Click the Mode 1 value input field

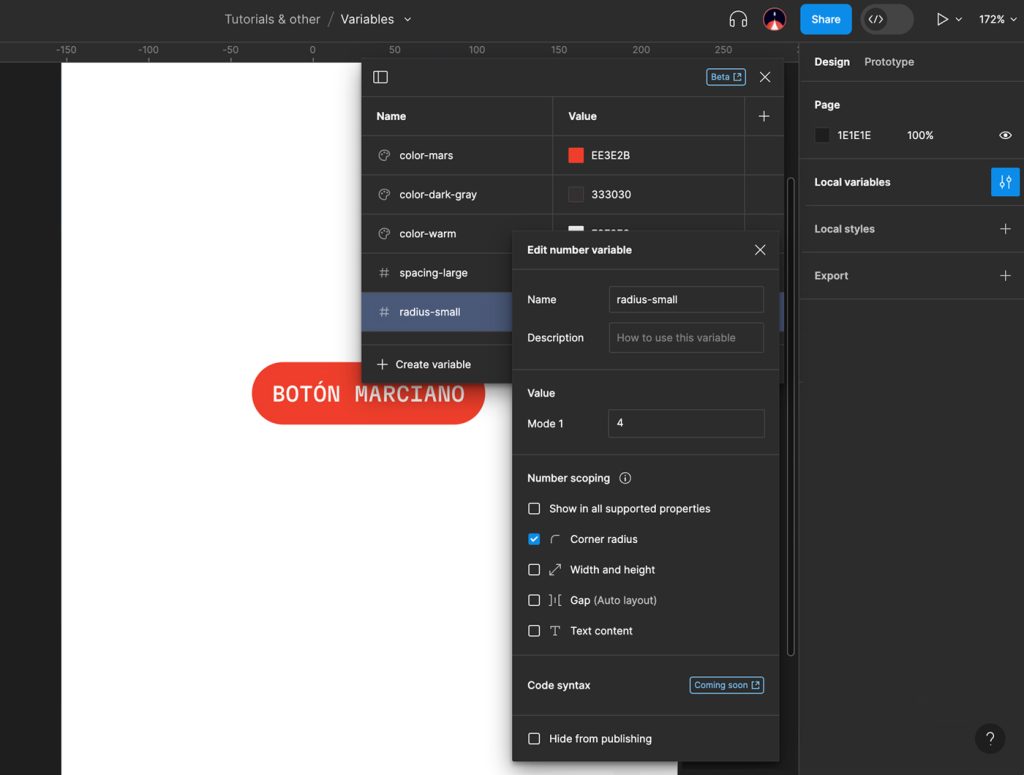686,423
